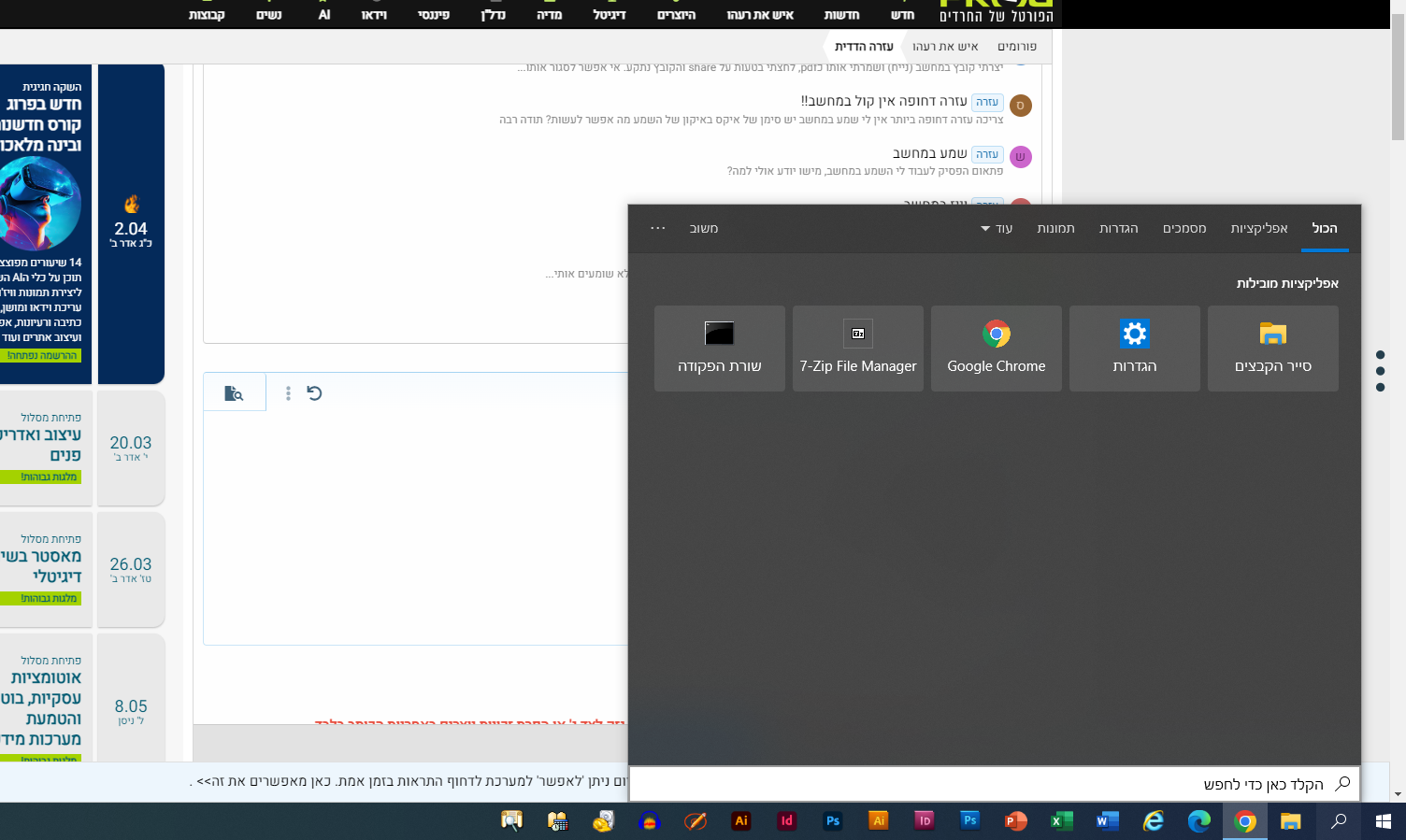
Task: Switch to the הגדרות search filter tab
Action: (x=1119, y=229)
